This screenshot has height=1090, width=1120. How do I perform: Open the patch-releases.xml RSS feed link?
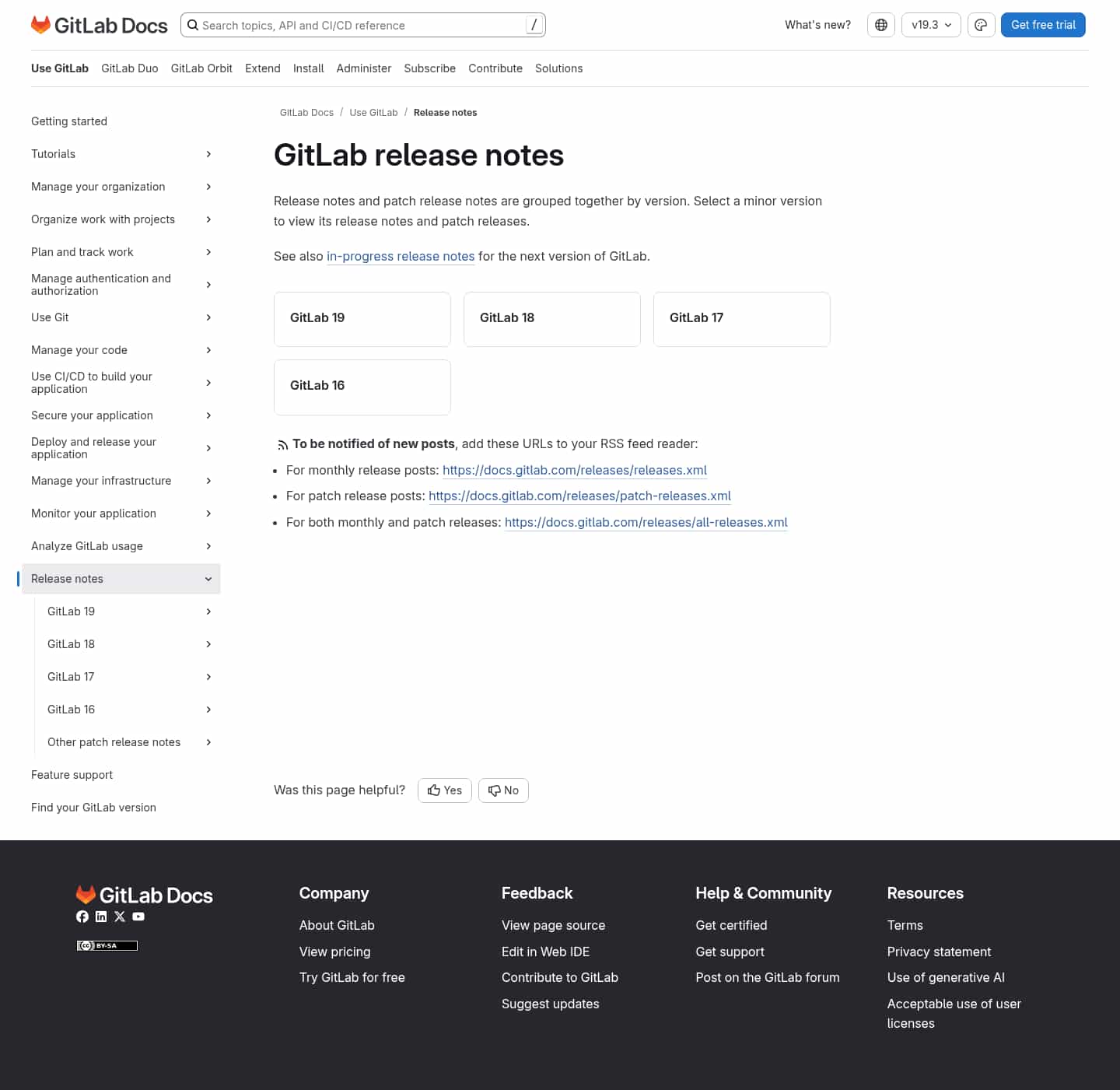pyautogui.click(x=580, y=496)
